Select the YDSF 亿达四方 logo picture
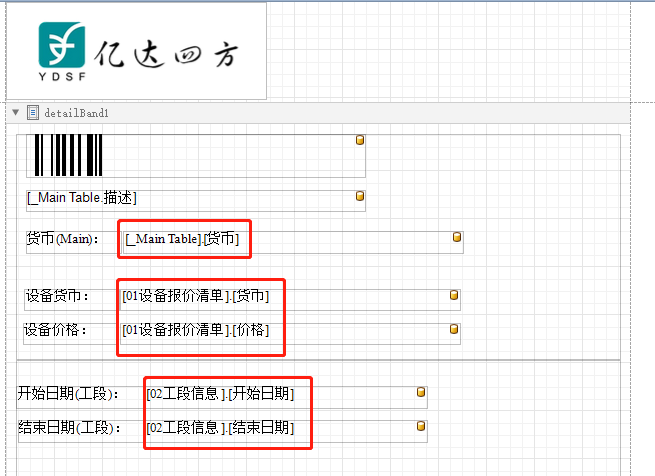Image resolution: width=655 pixels, height=476 pixels. pyautogui.click(x=137, y=50)
